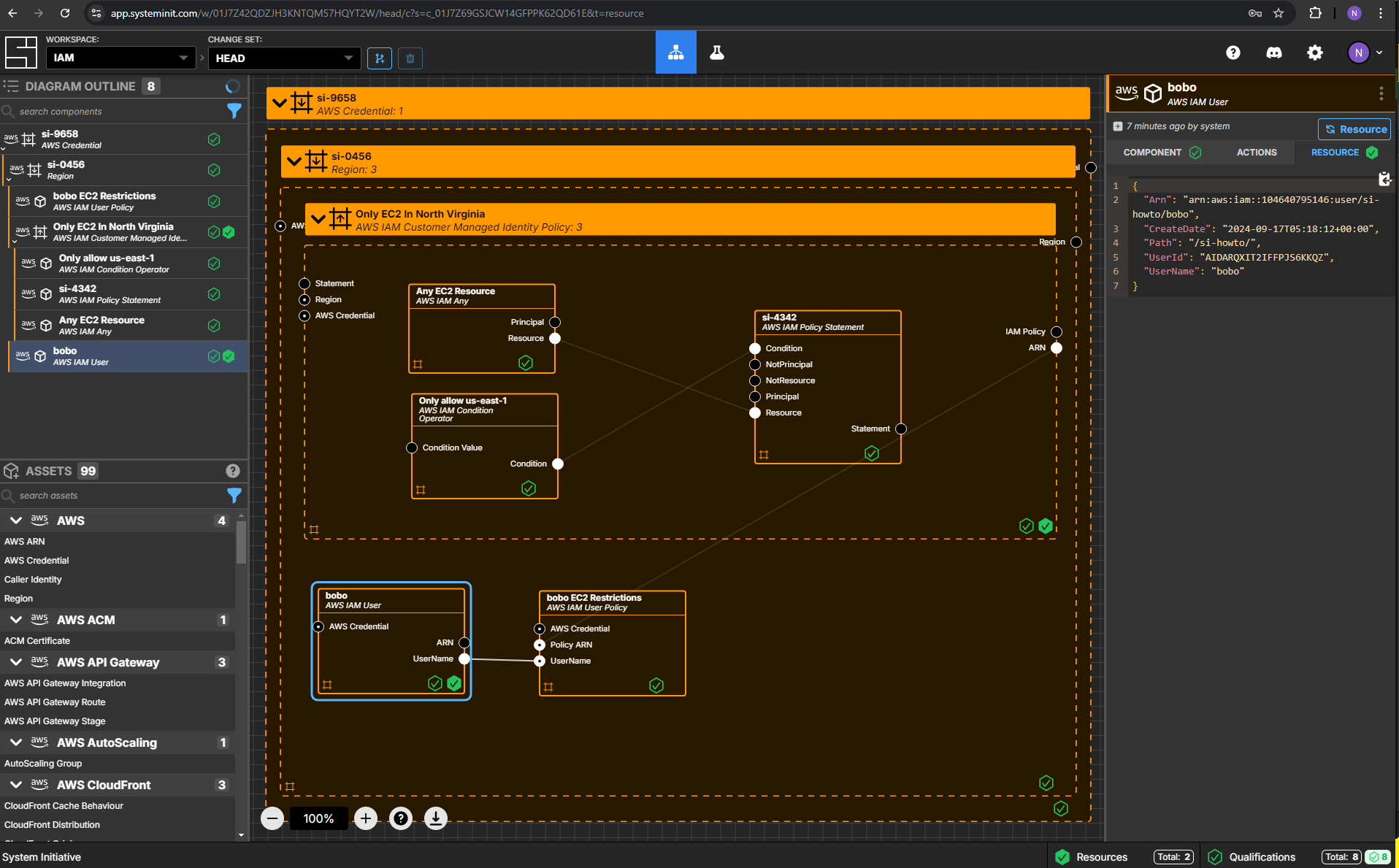Click the assets list scrollbar
Screen dimensions: 1399x868
(241, 542)
